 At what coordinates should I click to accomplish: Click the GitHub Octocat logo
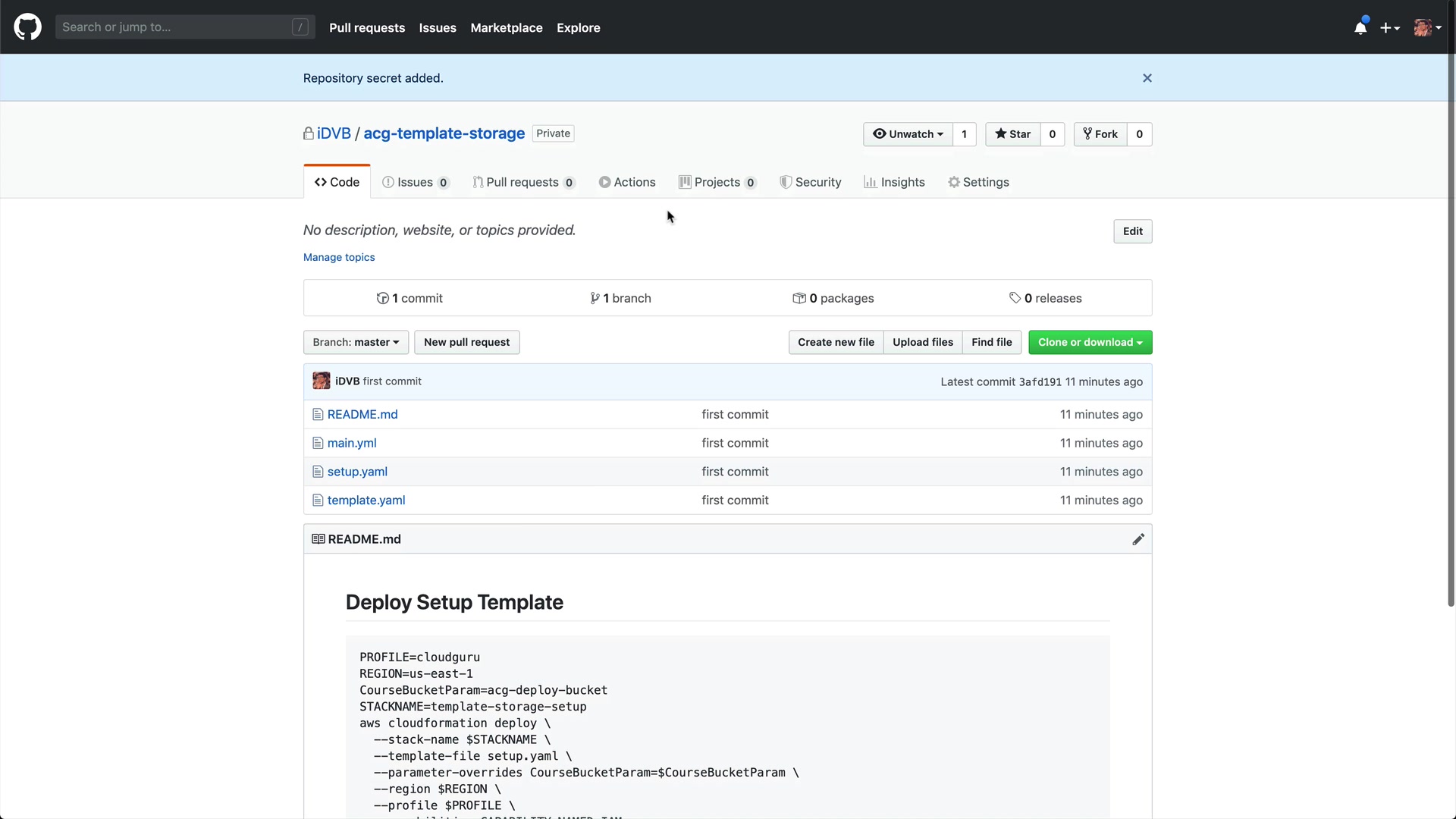27,27
